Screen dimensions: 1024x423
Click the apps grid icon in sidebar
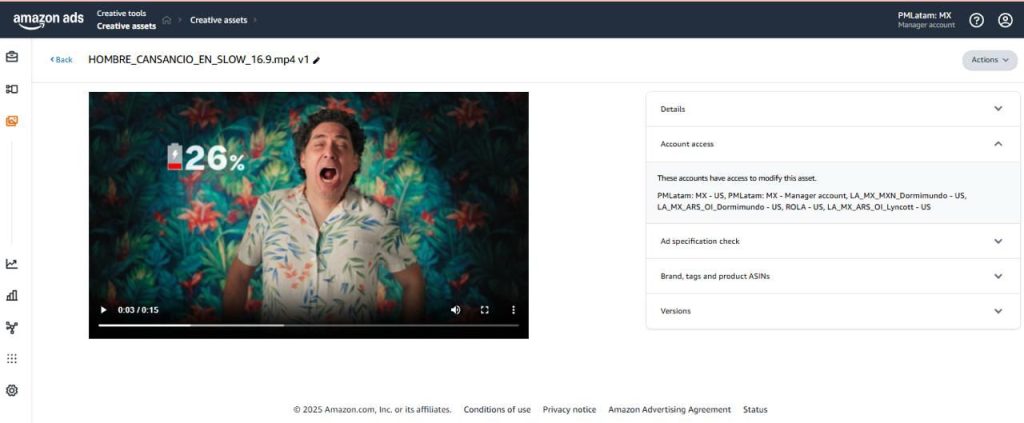coord(12,358)
